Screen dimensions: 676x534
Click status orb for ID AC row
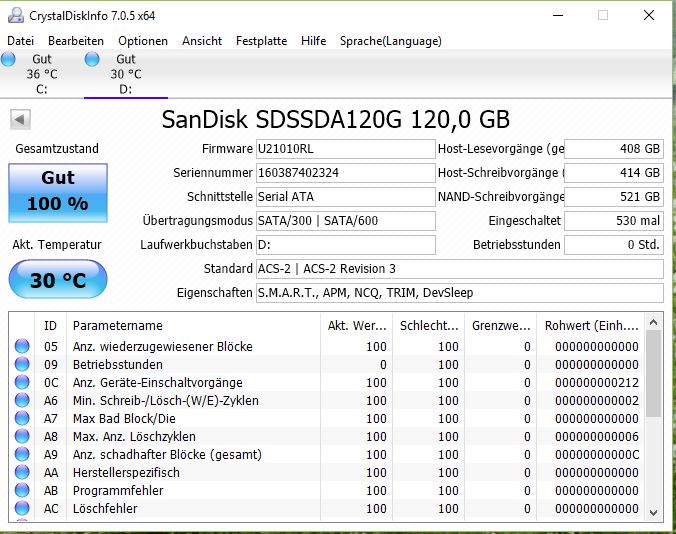(22, 508)
